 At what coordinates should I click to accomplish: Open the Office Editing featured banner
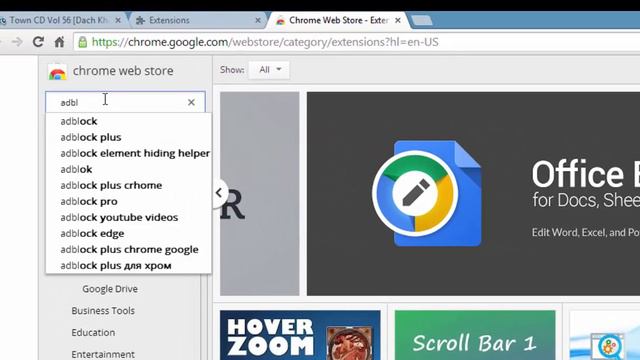(x=473, y=193)
